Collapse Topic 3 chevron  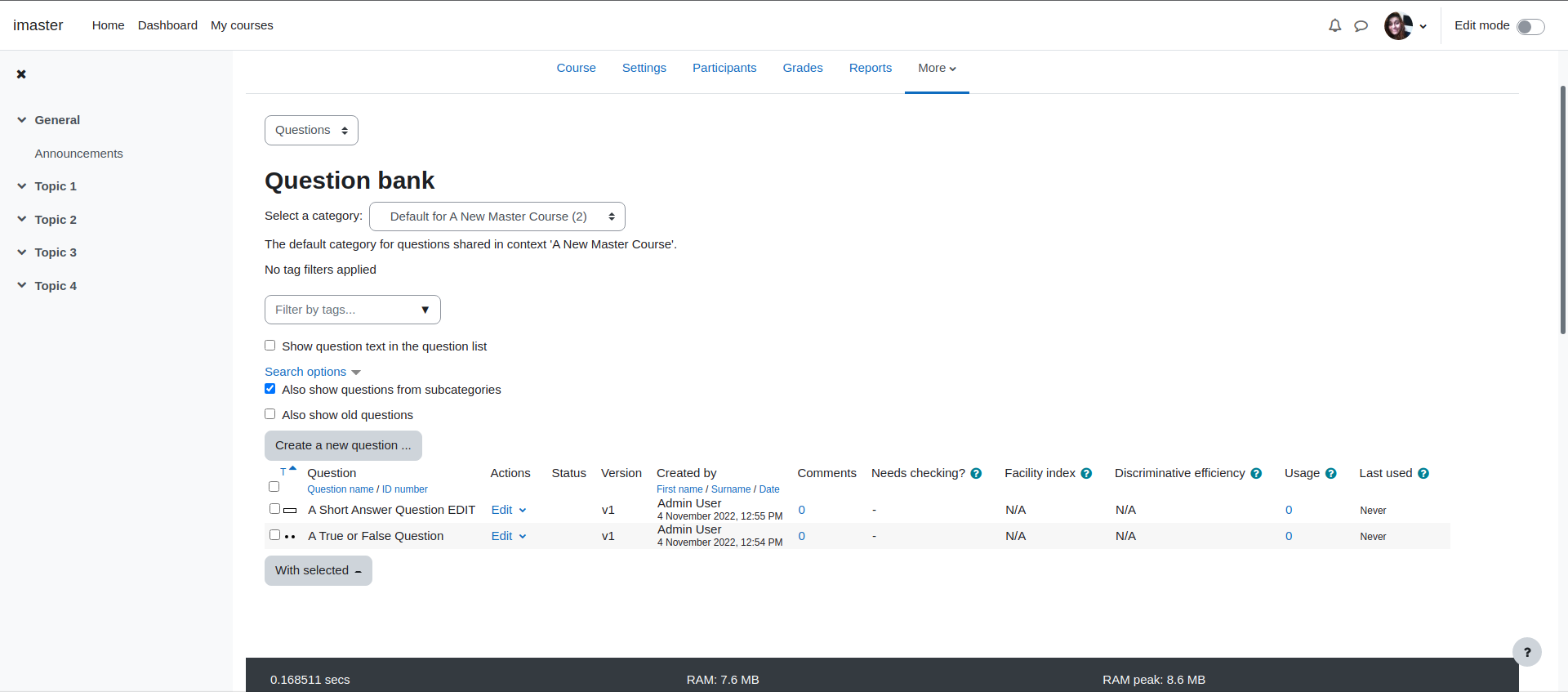(x=22, y=252)
